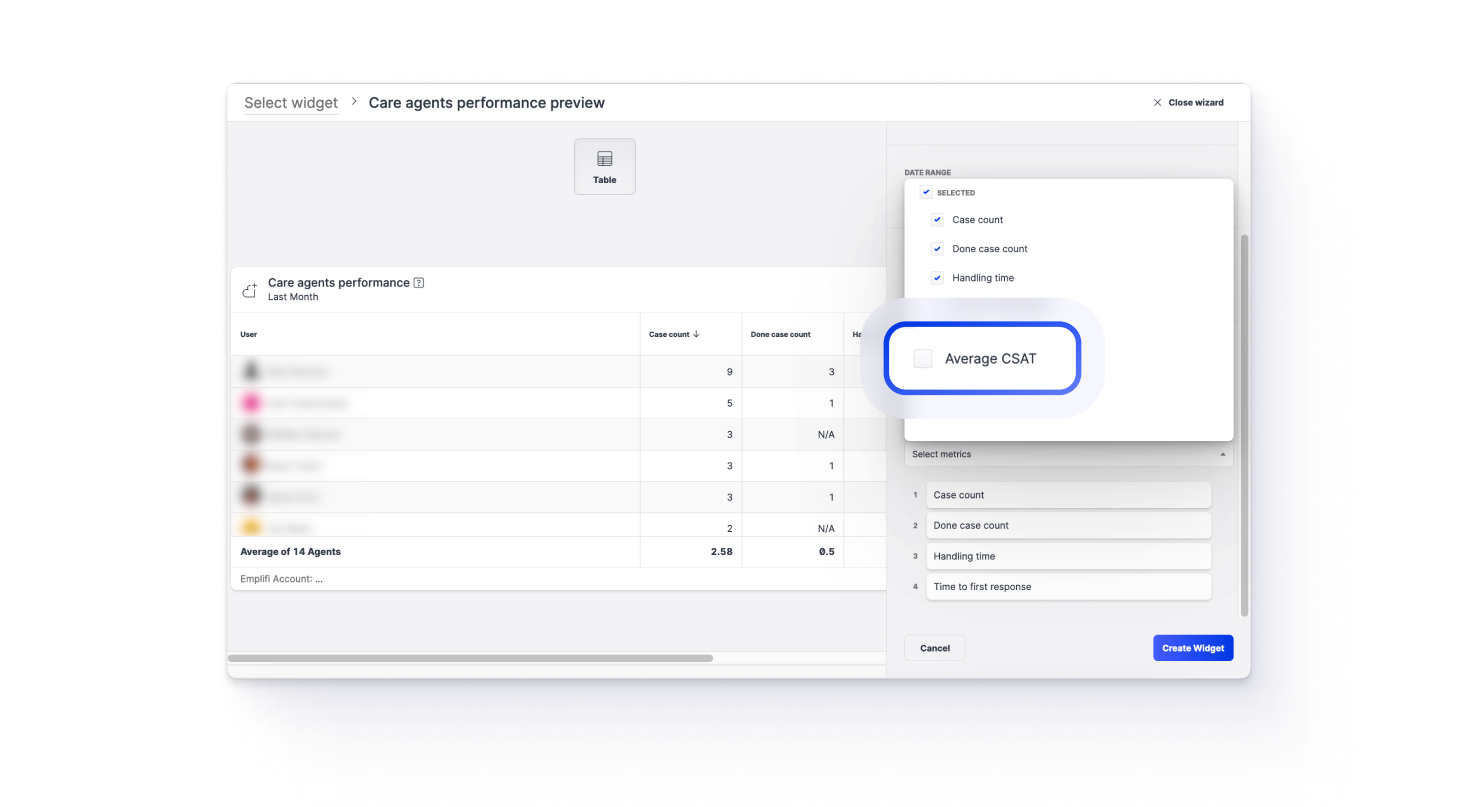Image resolution: width=1478 pixels, height=807 pixels.
Task: Collapse the Select metrics dropdown
Action: click(x=1222, y=454)
